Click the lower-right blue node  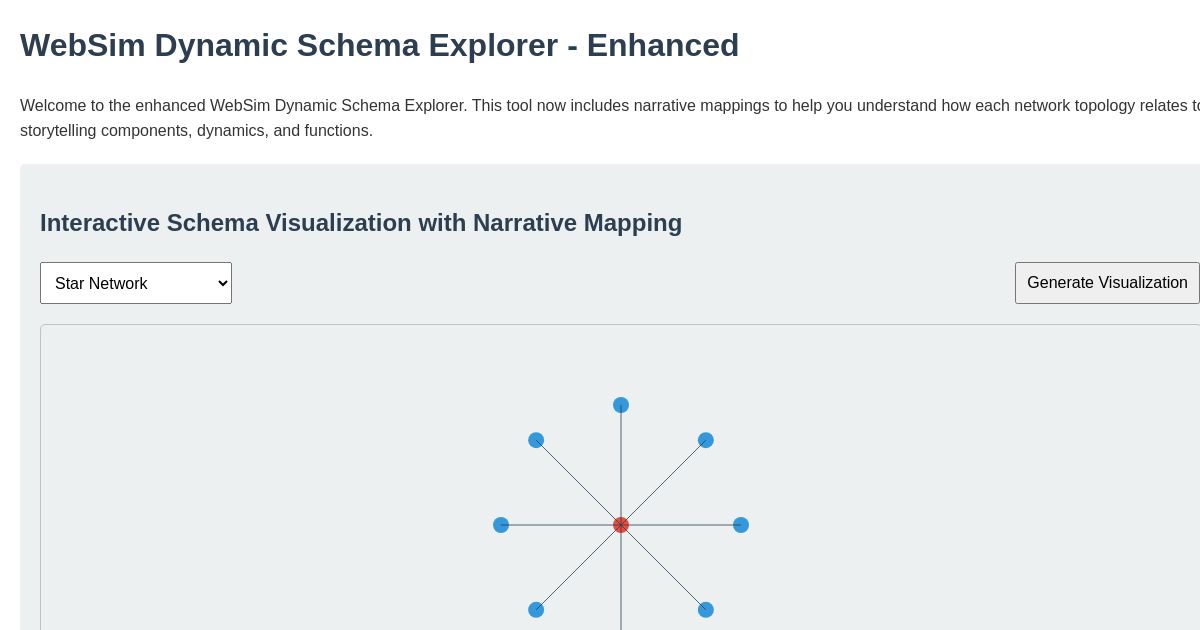tap(706, 610)
